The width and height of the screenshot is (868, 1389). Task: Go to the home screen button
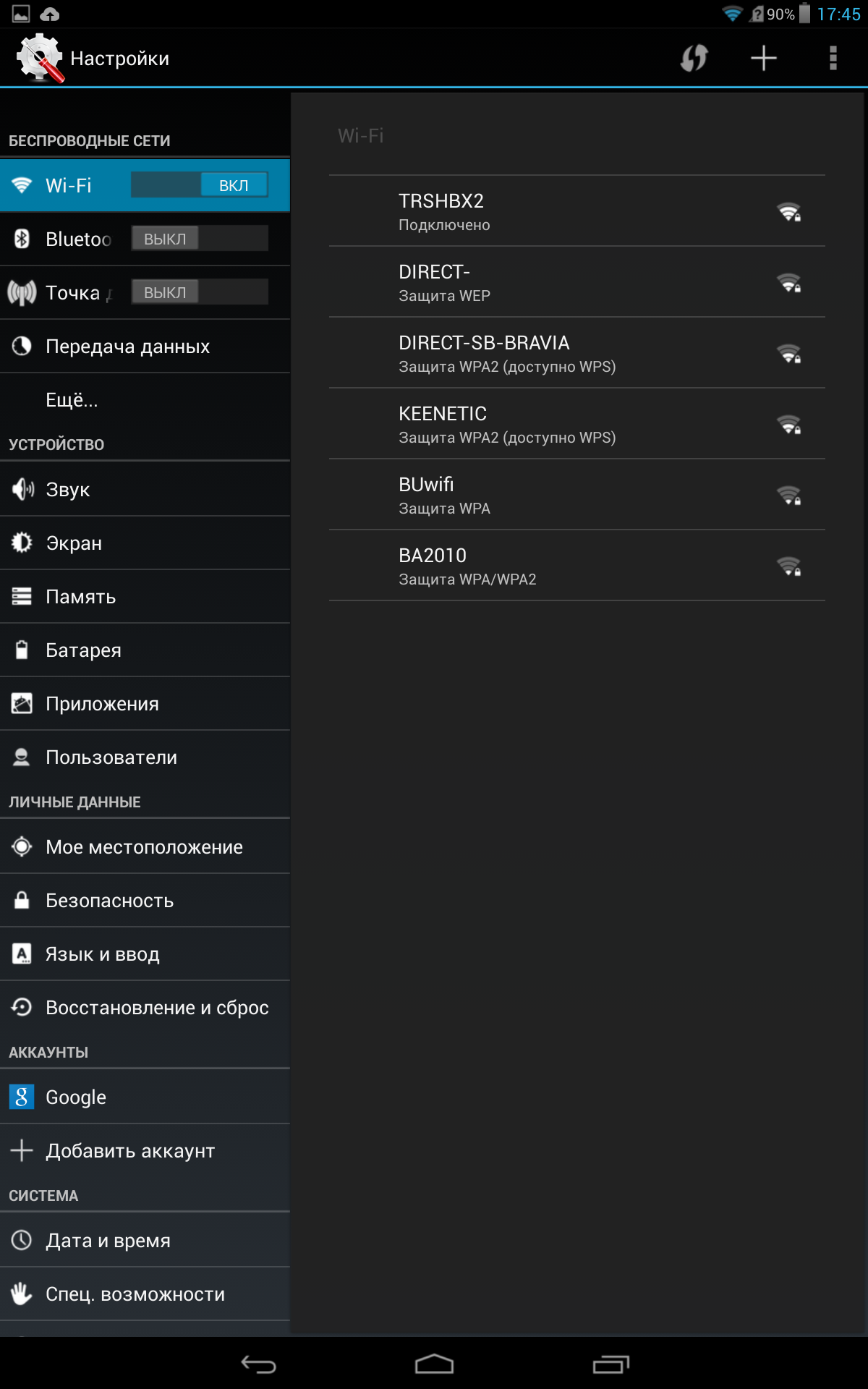coord(434,1364)
